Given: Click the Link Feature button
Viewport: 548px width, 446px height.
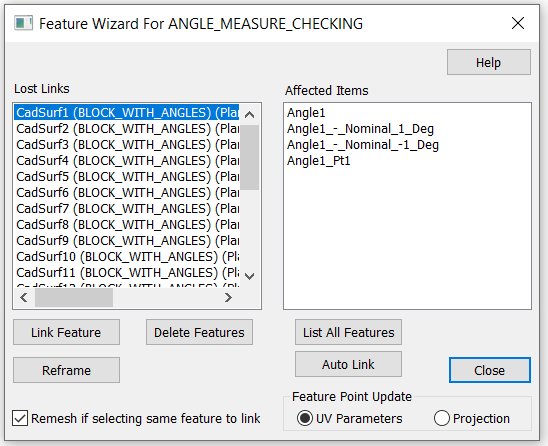Looking at the screenshot, I should (x=66, y=332).
